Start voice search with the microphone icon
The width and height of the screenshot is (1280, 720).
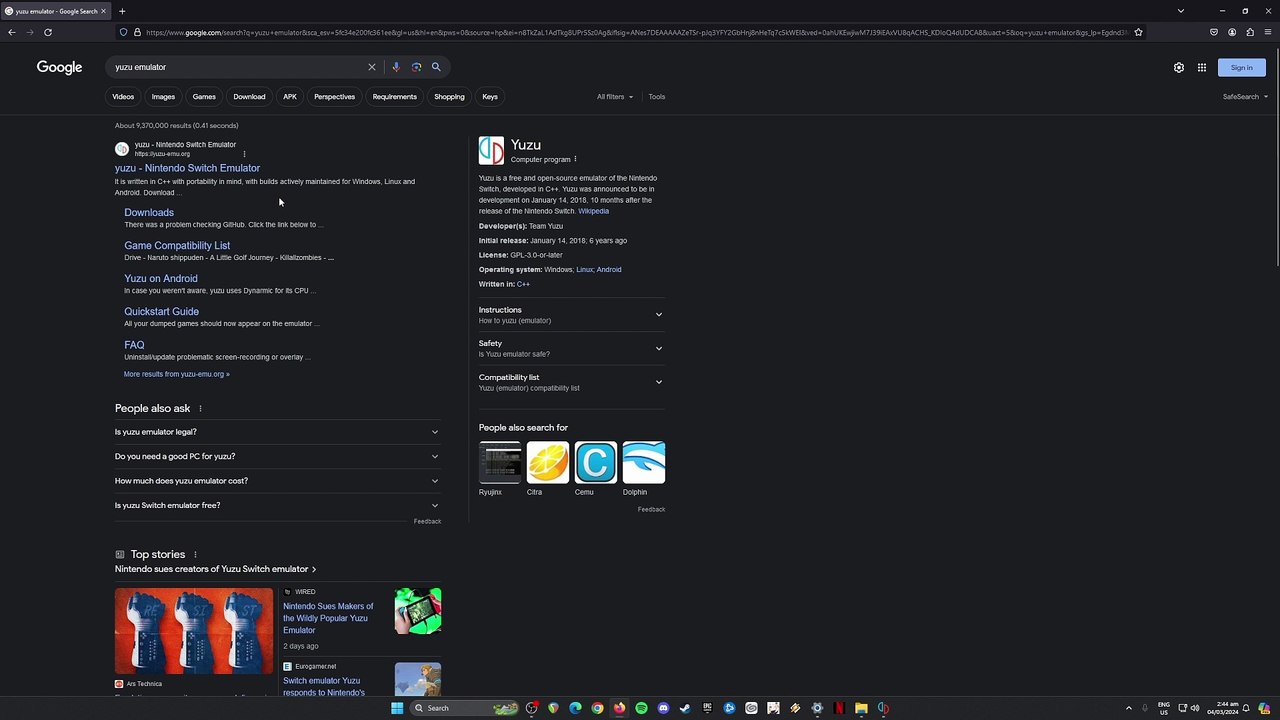point(396,67)
